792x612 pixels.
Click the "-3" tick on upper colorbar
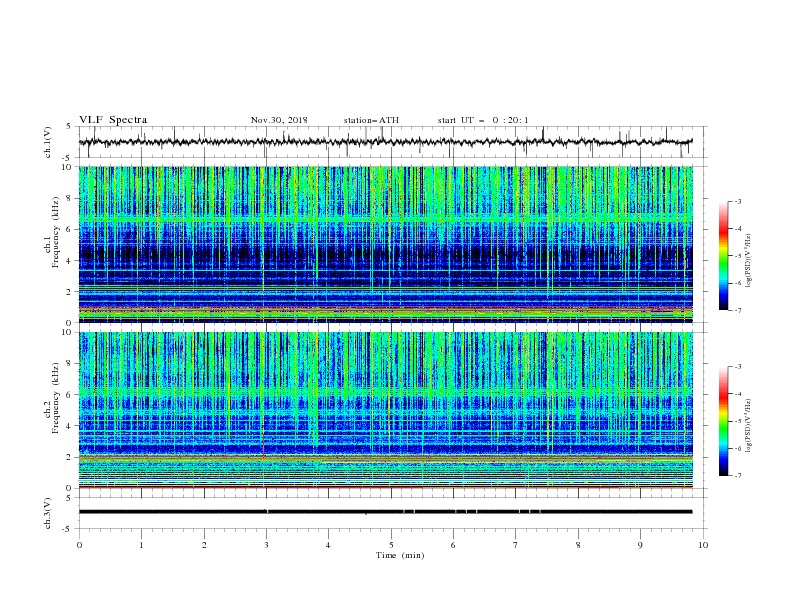tap(737, 201)
